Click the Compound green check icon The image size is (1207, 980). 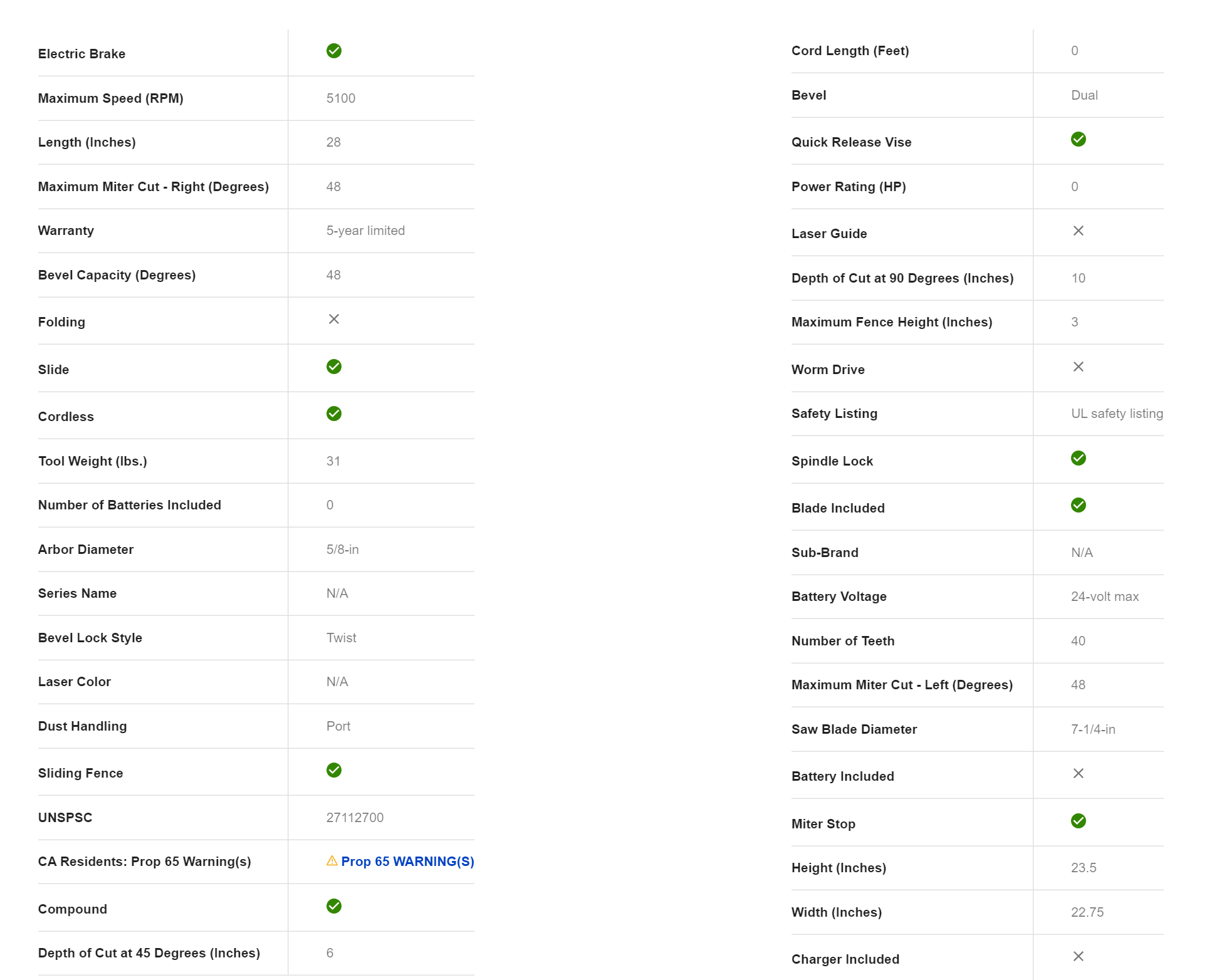[334, 906]
